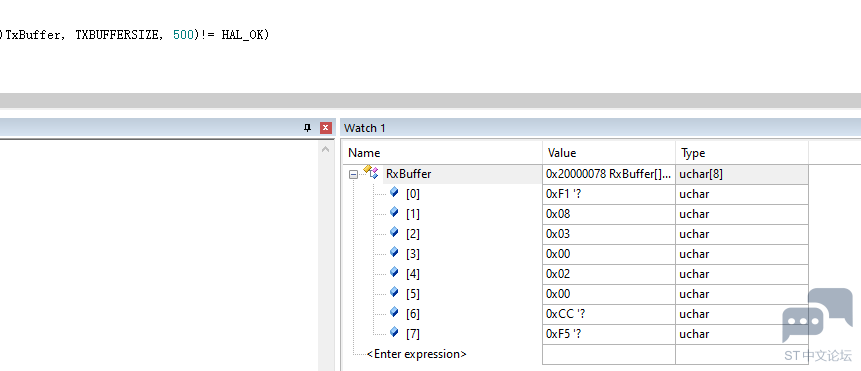Screen dimensions: 861x371
Task: Select the 0xF1 value cell
Action: (x=609, y=194)
